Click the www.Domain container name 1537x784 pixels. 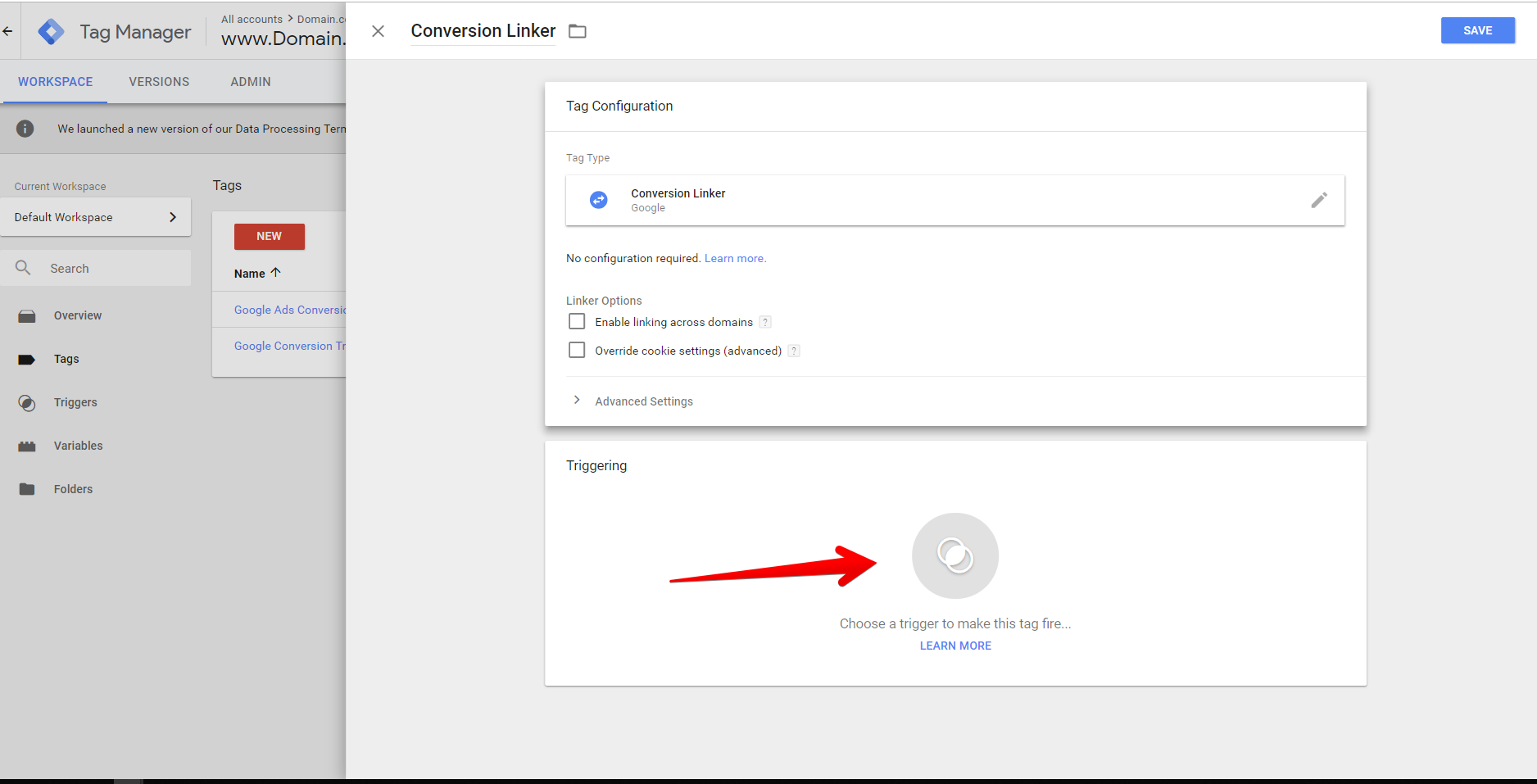coord(283,39)
